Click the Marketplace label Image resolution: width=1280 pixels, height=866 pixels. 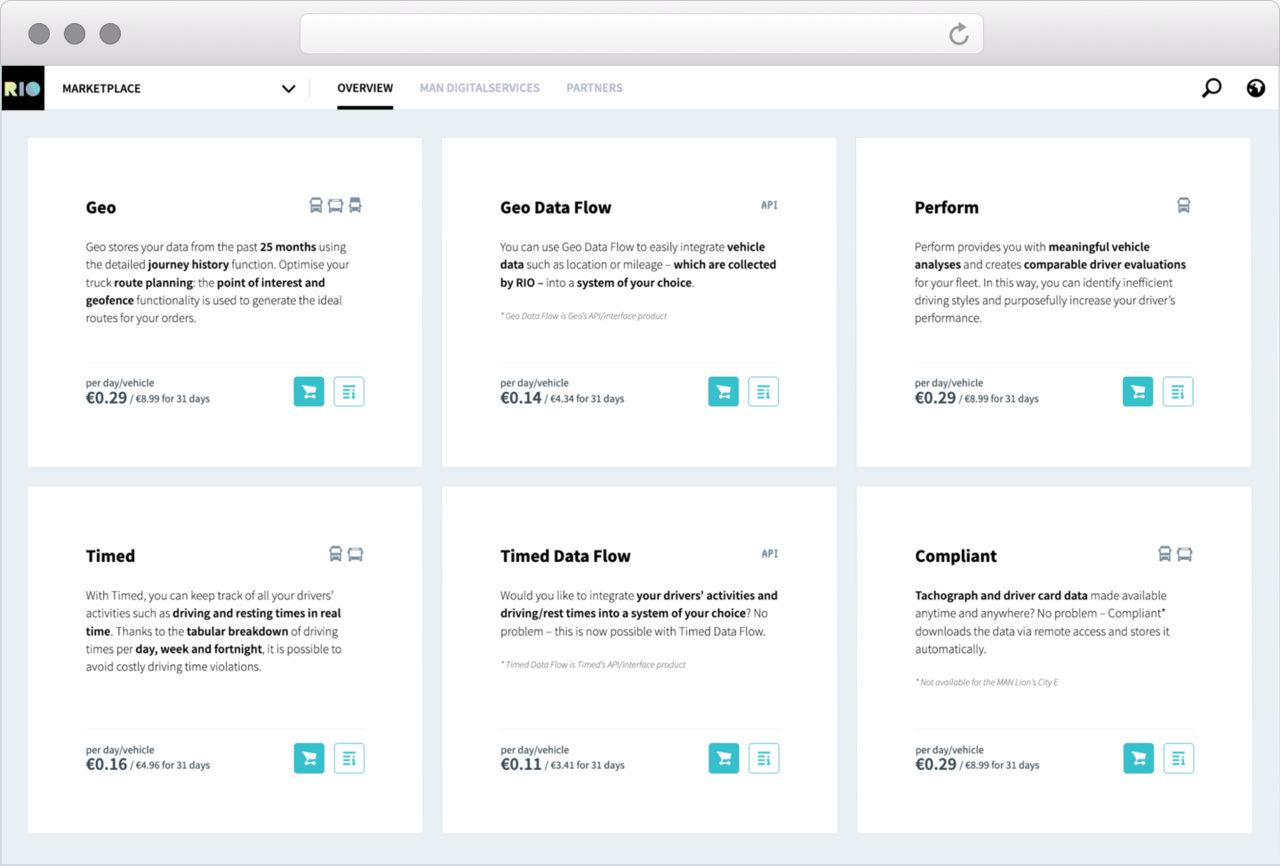[x=101, y=89]
